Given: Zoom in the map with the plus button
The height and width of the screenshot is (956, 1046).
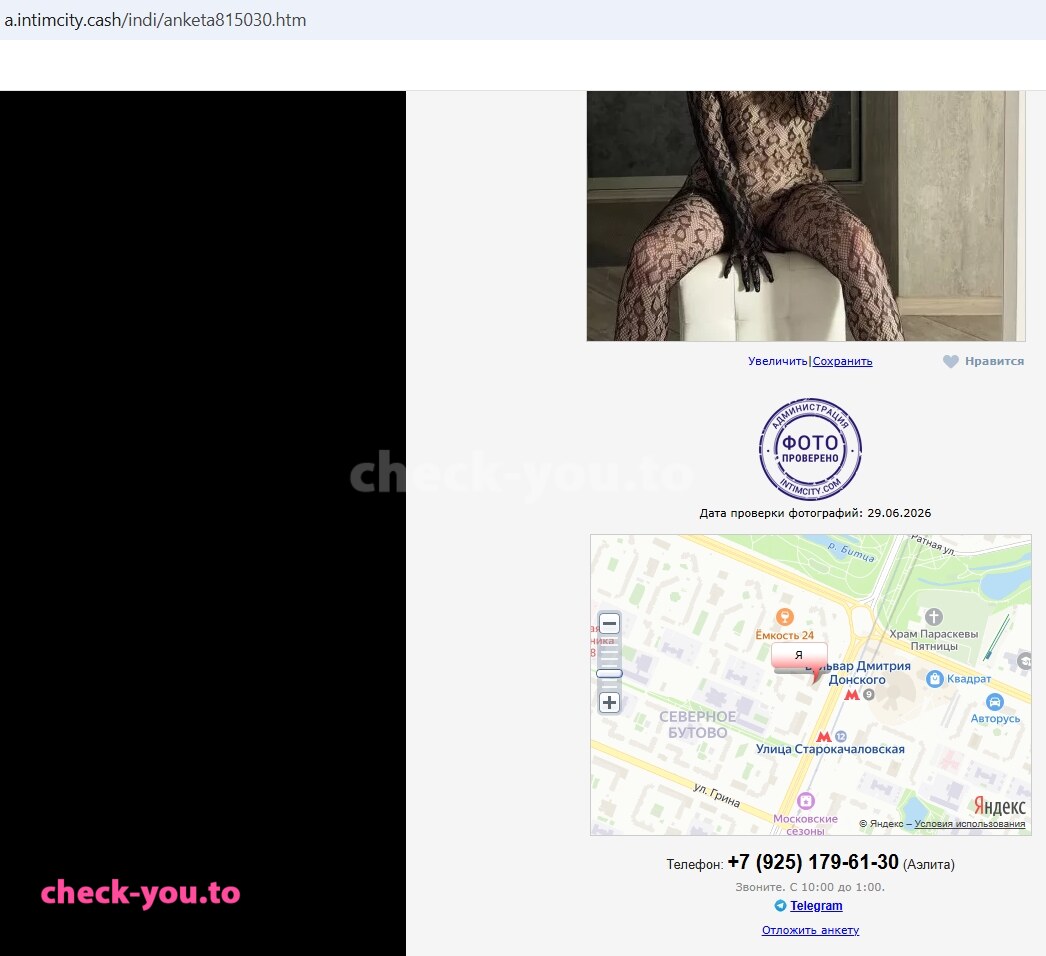Looking at the screenshot, I should coord(609,702).
